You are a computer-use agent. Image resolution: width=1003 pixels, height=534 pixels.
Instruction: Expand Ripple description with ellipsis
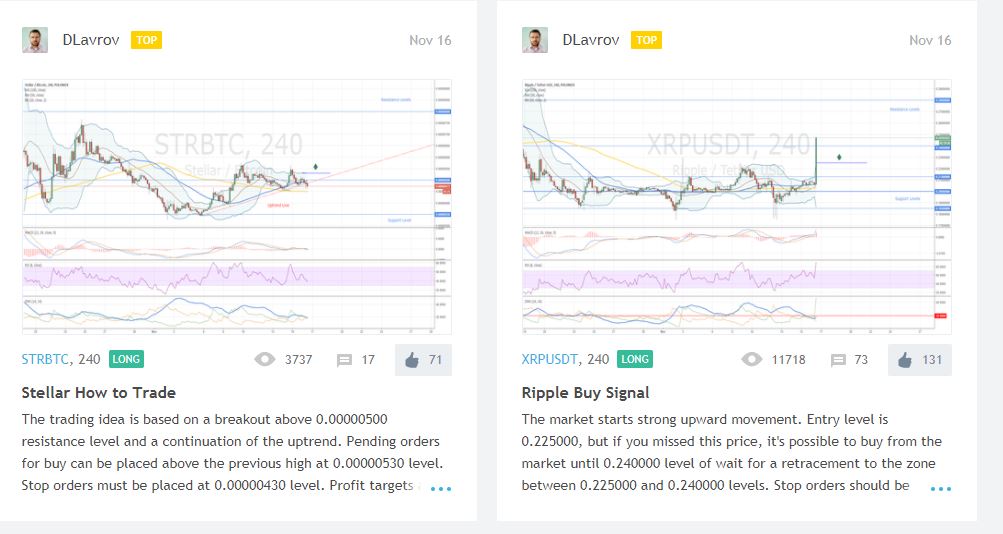(941, 489)
